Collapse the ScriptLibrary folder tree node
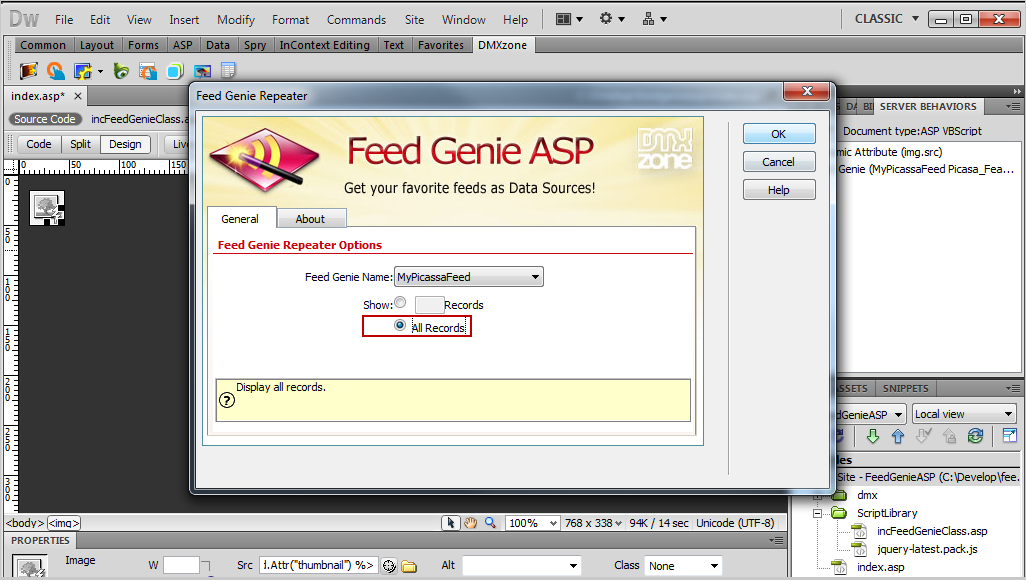1026x580 pixels. (x=817, y=513)
